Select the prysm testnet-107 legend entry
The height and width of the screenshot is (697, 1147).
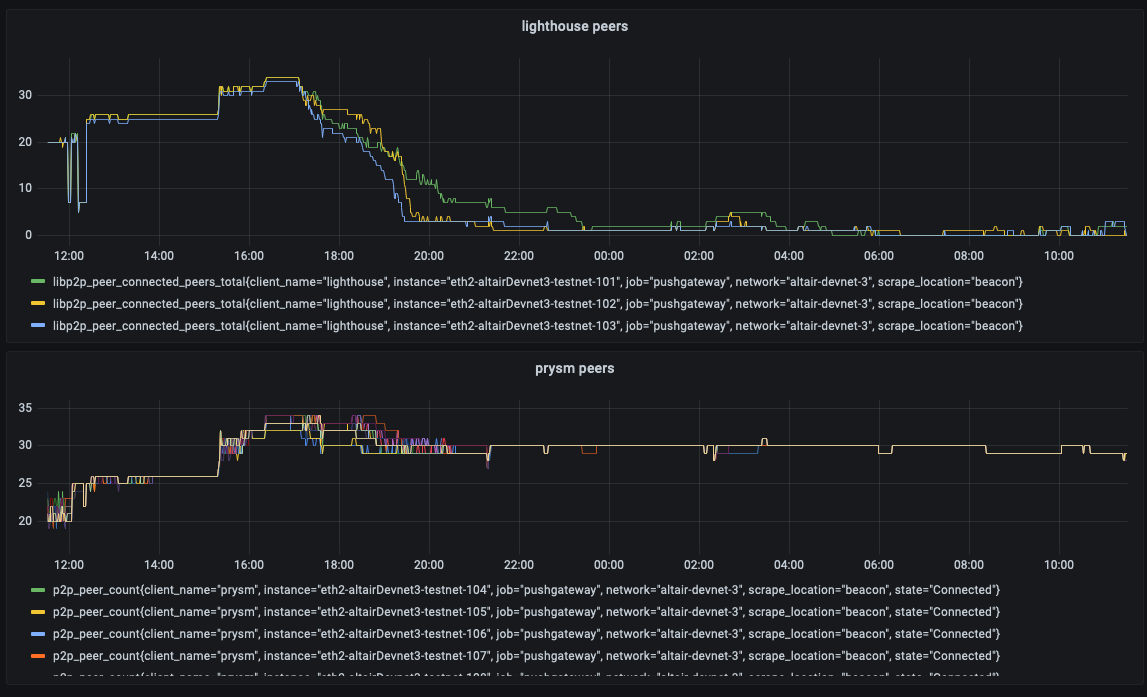(x=526, y=656)
